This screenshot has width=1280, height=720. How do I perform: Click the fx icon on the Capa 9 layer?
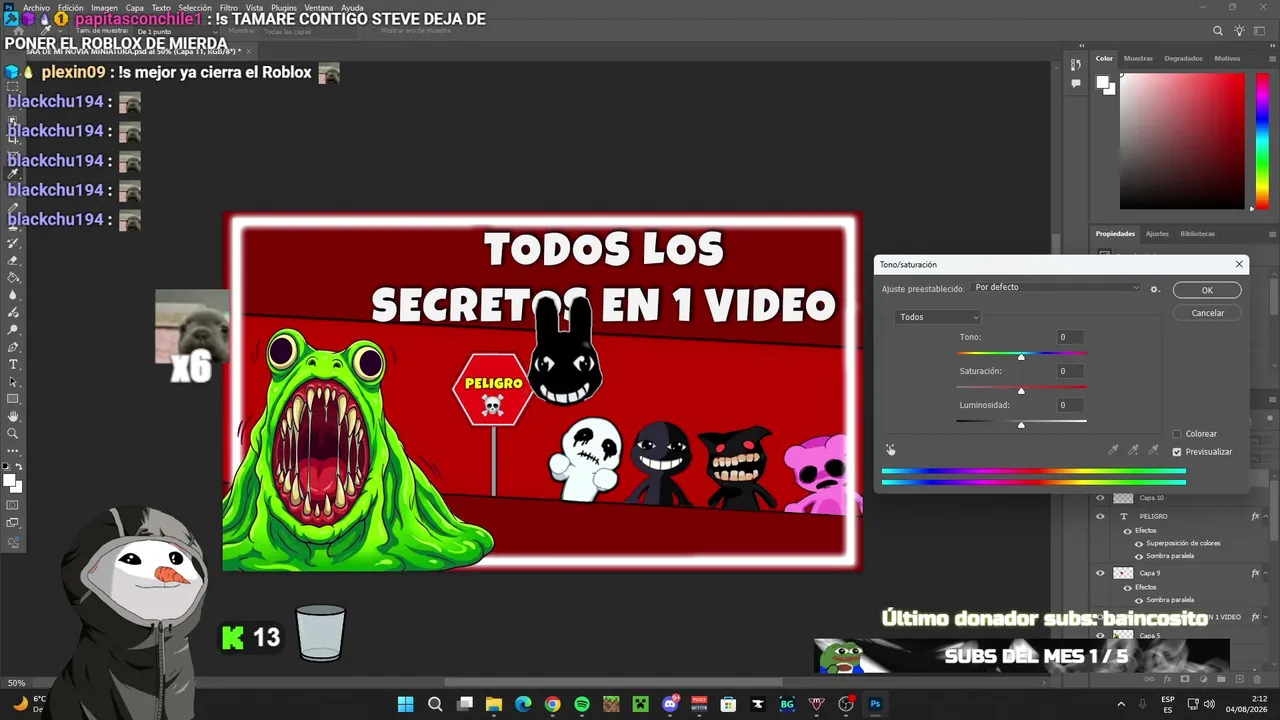[1256, 573]
